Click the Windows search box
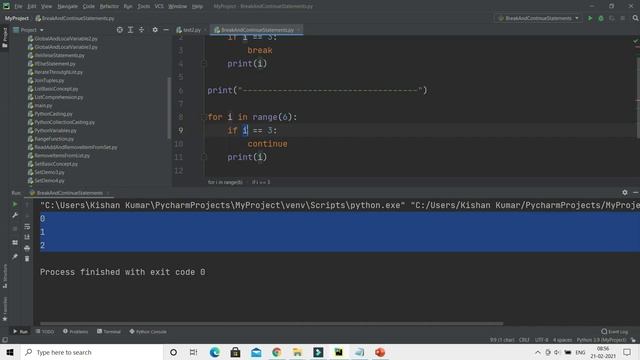 (x=92, y=352)
